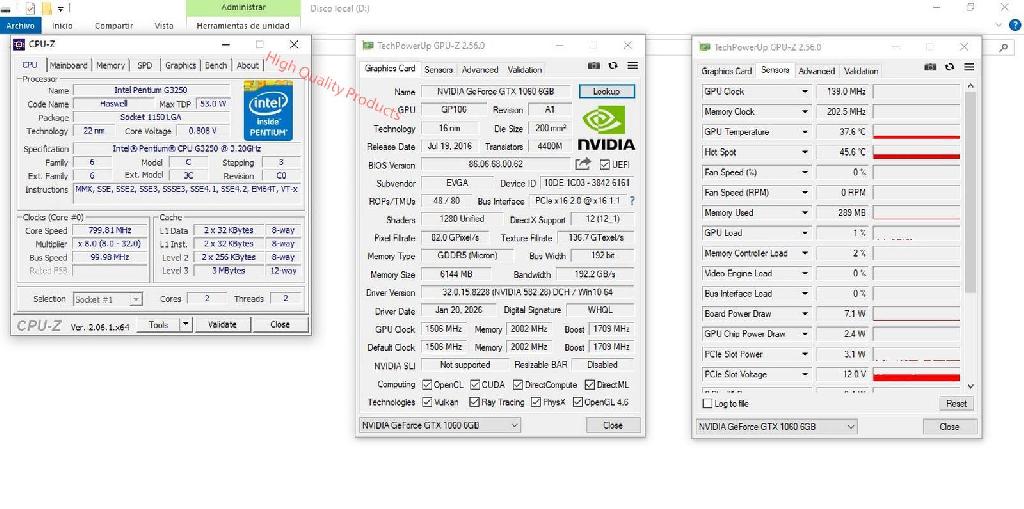
Task: Click refresh icon in Sensors GPU-Z window
Action: 950,67
